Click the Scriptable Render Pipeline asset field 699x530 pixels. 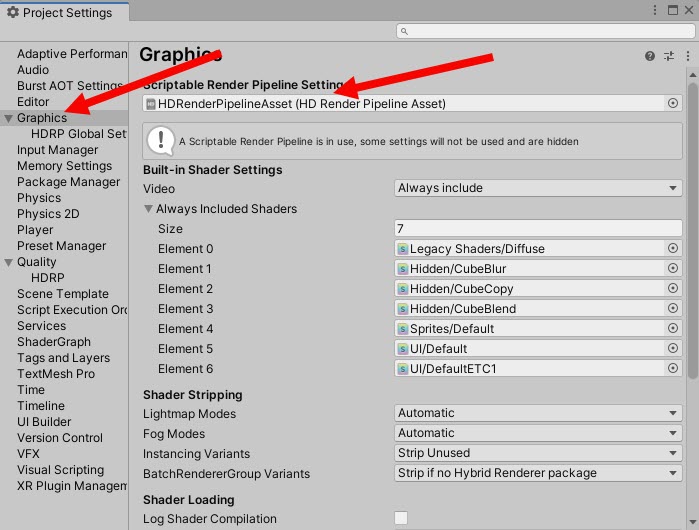[412, 103]
